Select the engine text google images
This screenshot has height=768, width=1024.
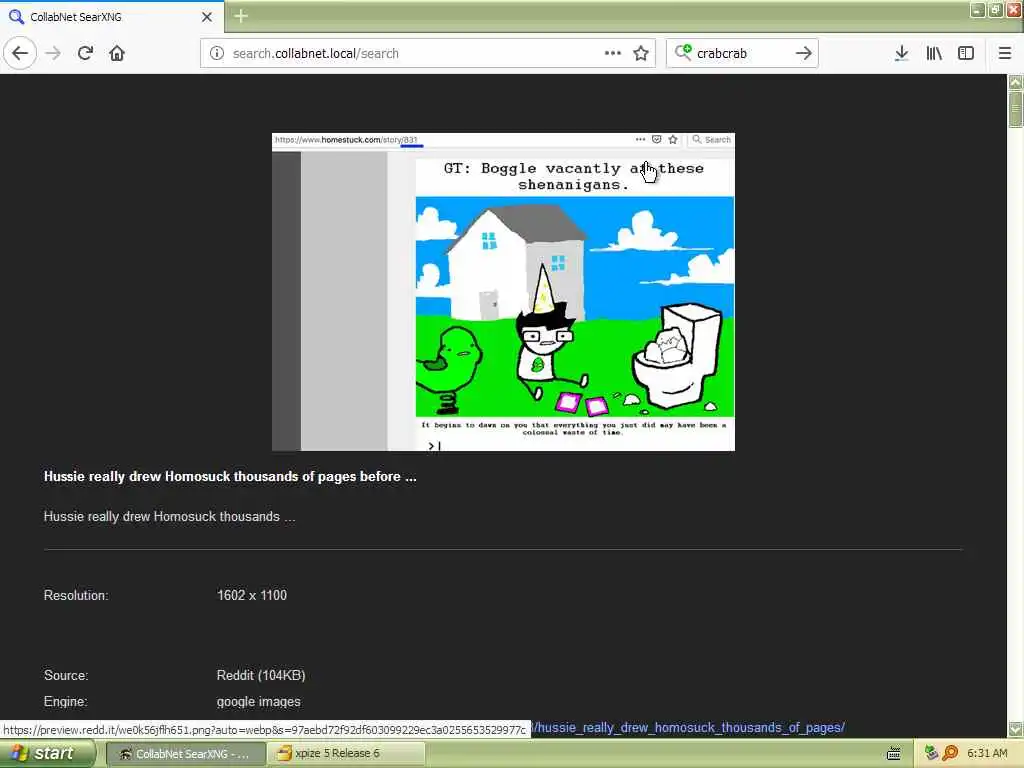tap(258, 701)
